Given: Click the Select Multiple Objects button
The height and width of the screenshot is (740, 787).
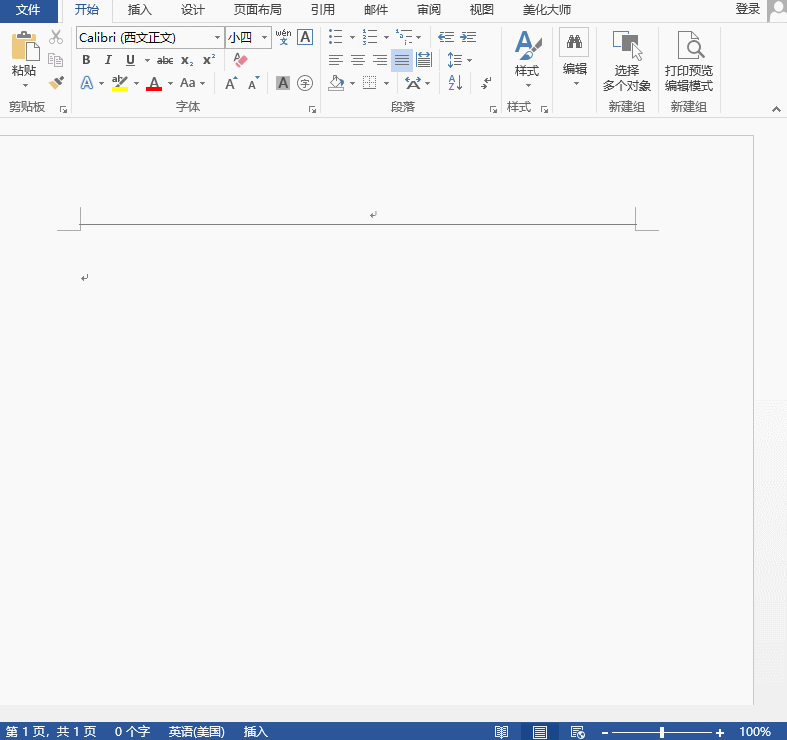Looking at the screenshot, I should pos(627,62).
